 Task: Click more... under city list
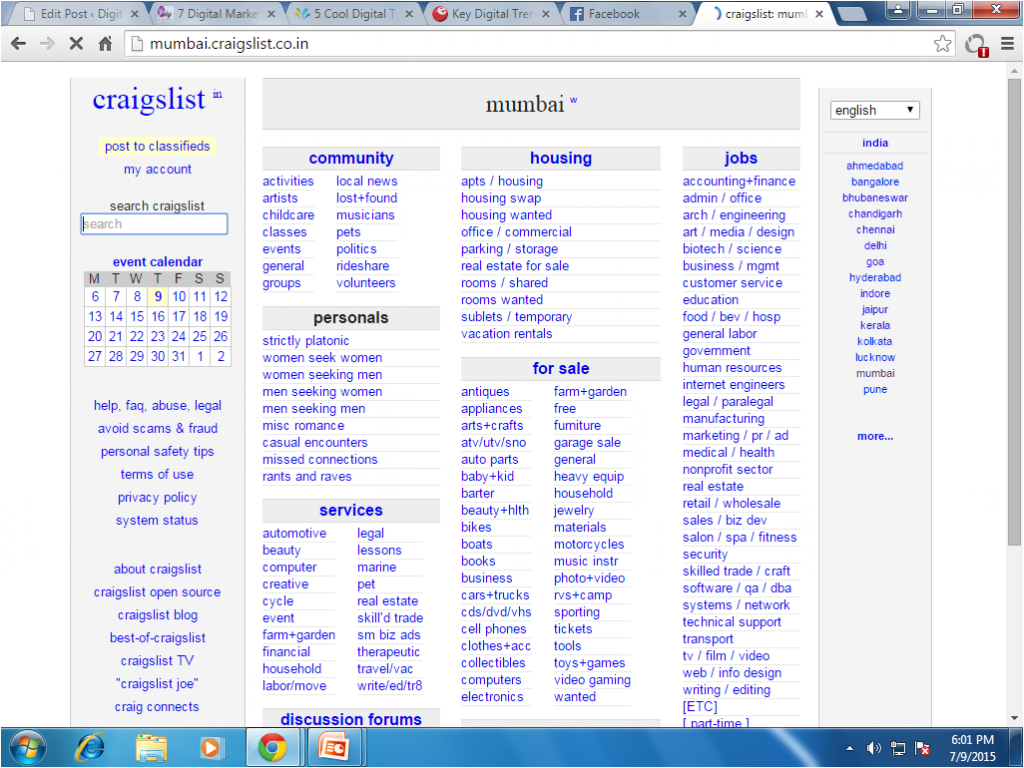pos(874,436)
